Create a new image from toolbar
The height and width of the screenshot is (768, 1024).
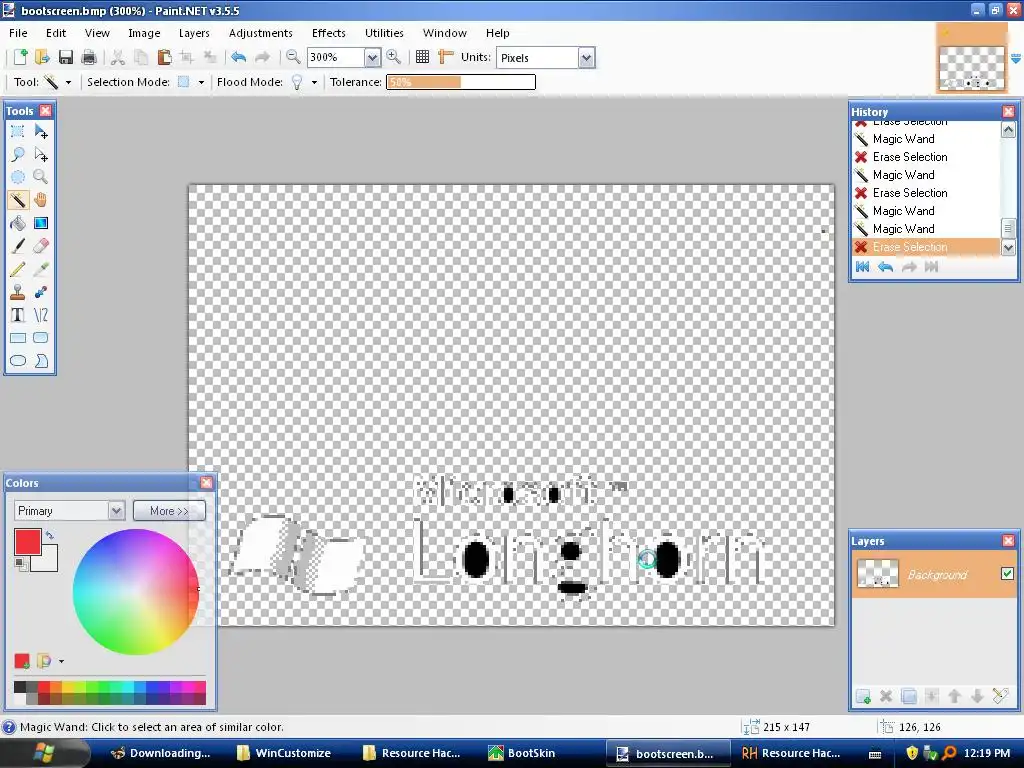point(20,57)
